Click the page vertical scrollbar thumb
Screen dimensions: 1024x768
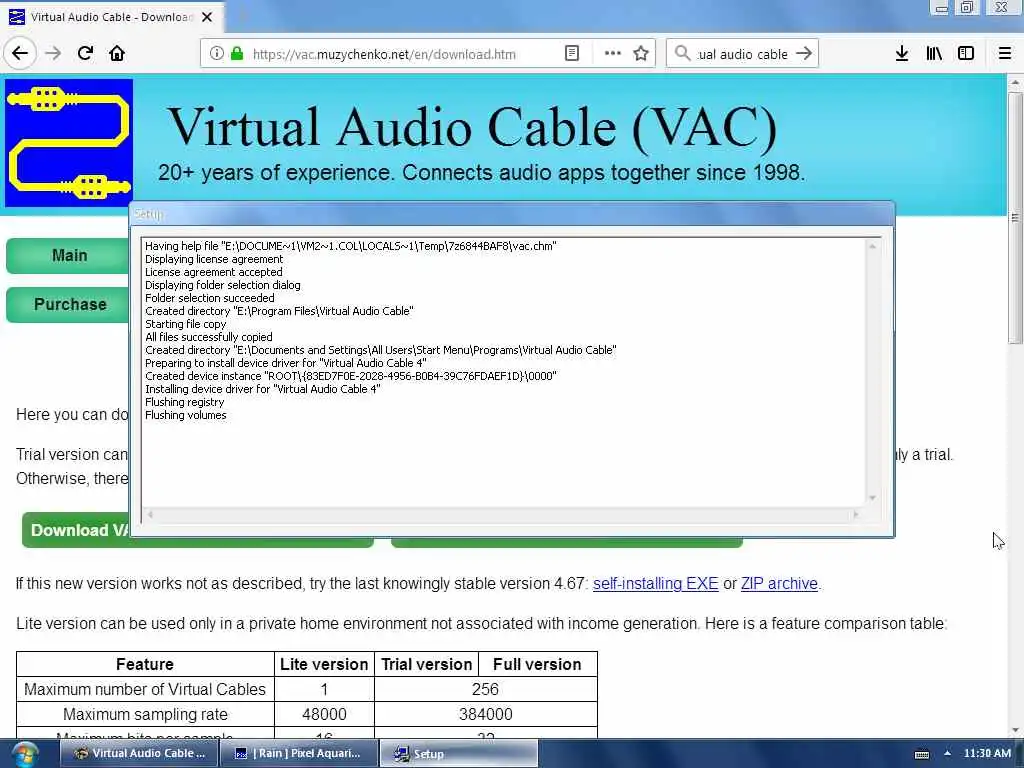[1014, 217]
